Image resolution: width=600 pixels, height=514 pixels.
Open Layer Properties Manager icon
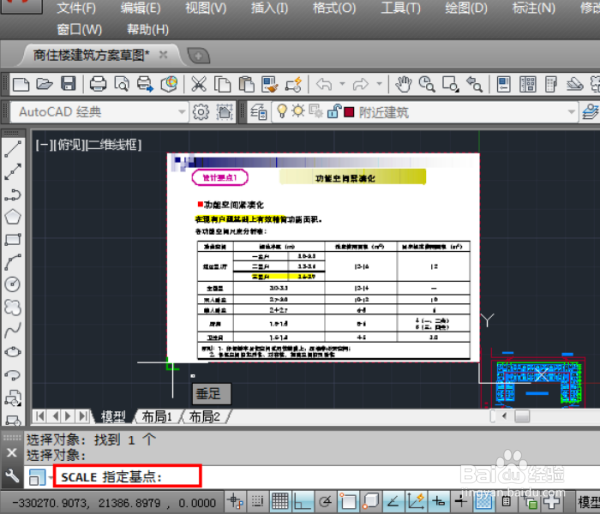(x=259, y=112)
